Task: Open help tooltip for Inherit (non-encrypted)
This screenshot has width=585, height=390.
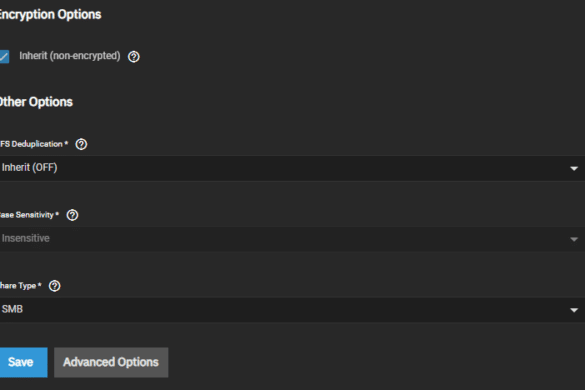Action: click(134, 57)
